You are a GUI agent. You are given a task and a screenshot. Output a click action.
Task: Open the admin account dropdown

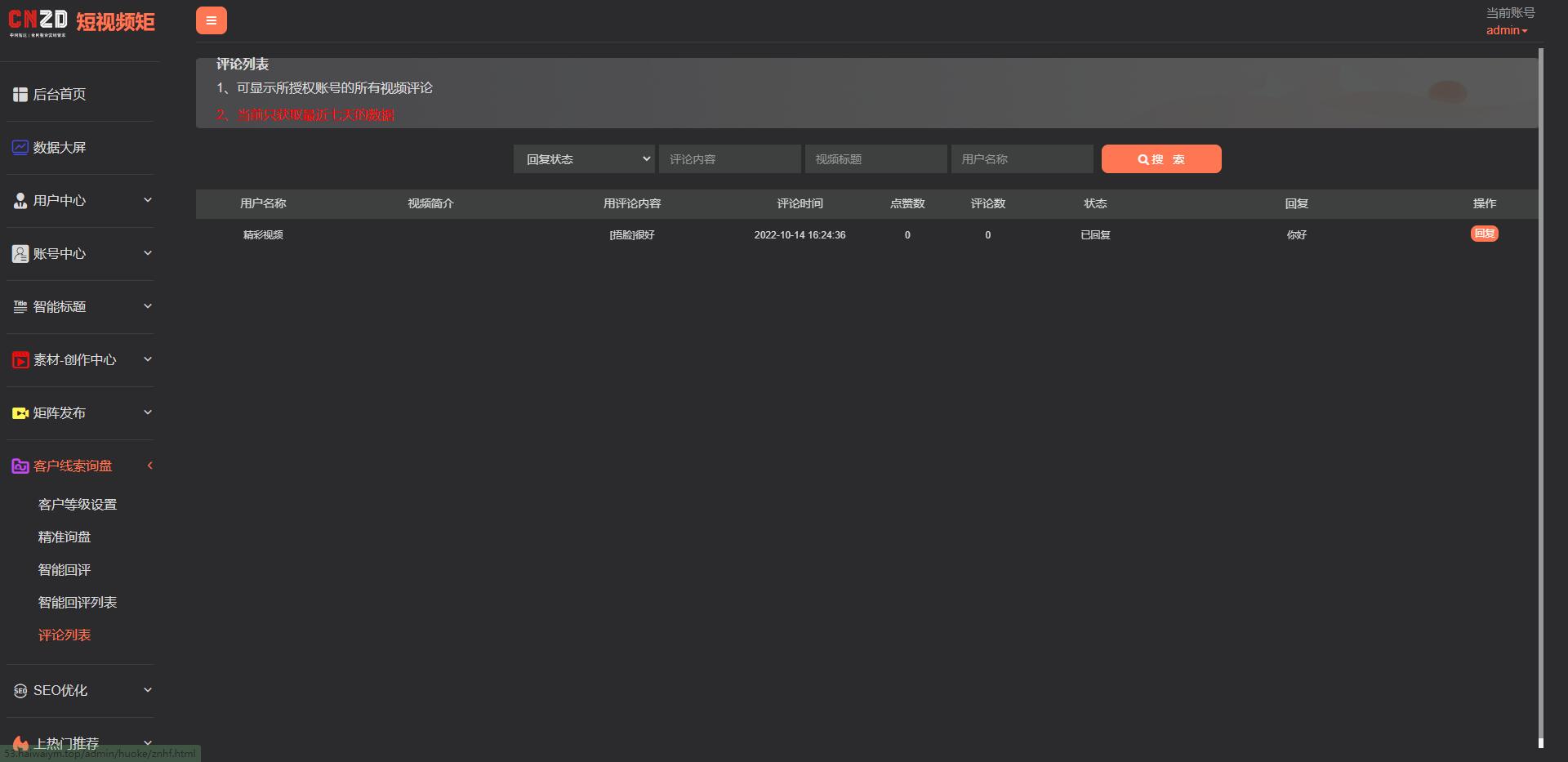pyautogui.click(x=1506, y=30)
